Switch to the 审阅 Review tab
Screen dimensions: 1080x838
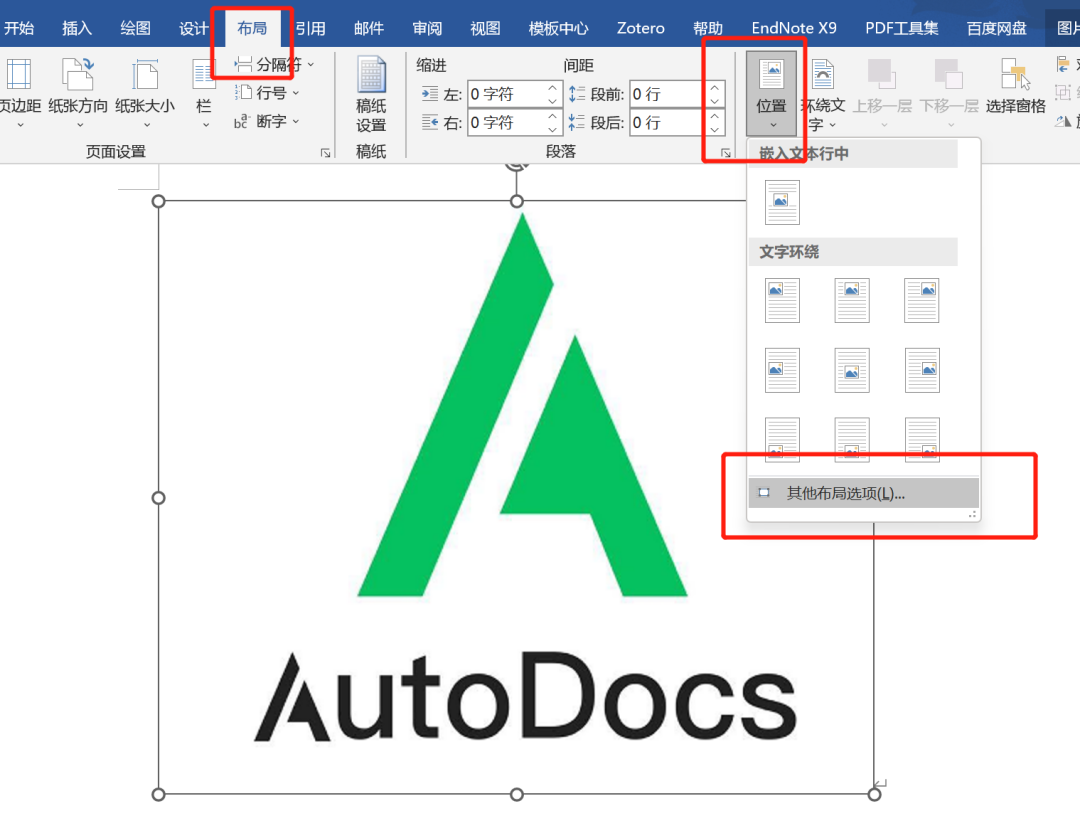point(427,28)
